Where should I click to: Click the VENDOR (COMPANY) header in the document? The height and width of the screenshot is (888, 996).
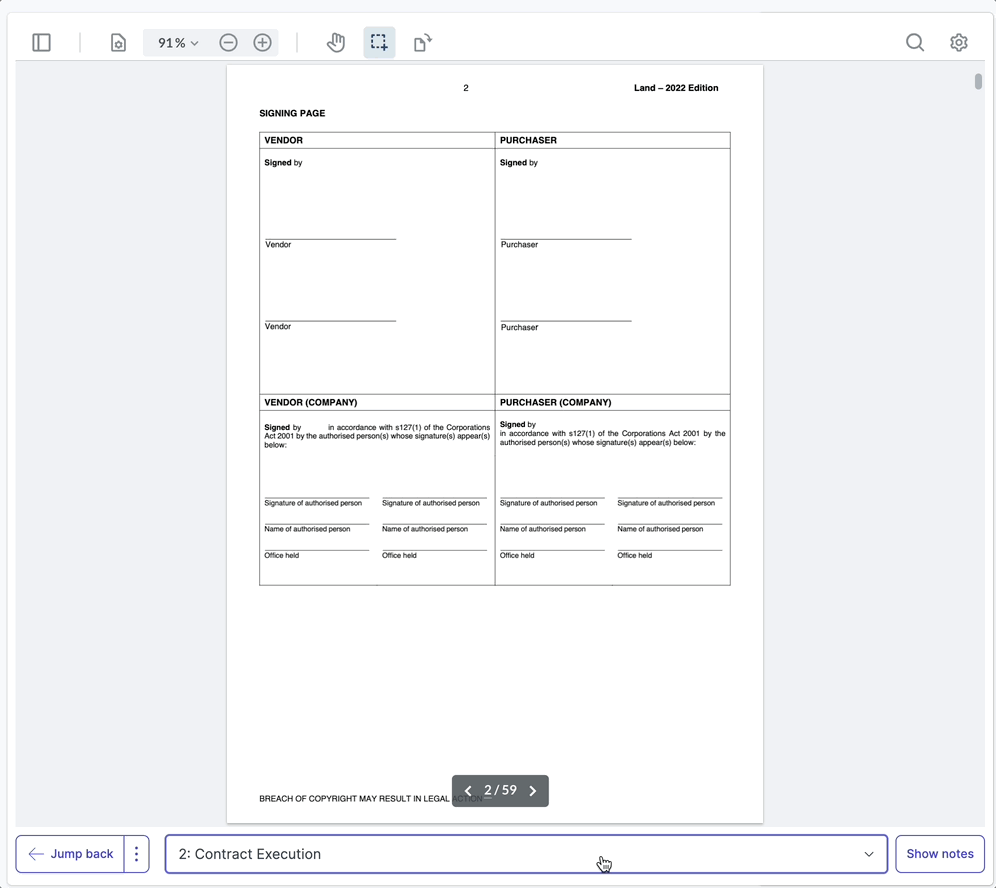(x=311, y=402)
